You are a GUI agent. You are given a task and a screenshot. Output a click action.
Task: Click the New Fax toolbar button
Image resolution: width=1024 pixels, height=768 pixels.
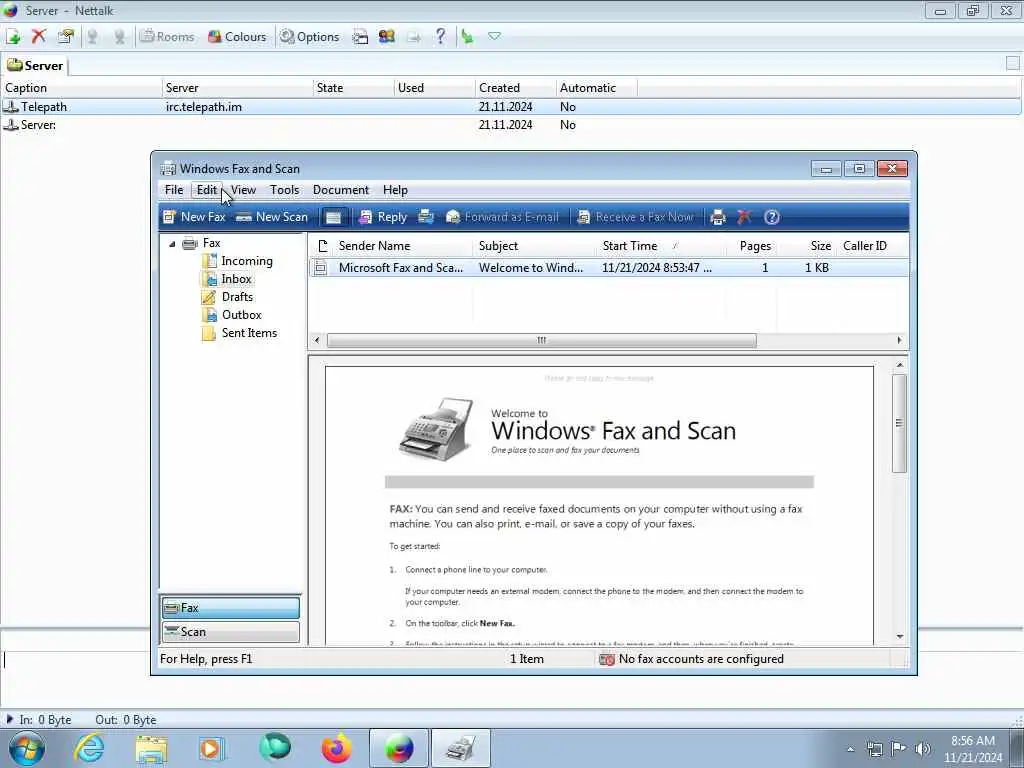194,217
